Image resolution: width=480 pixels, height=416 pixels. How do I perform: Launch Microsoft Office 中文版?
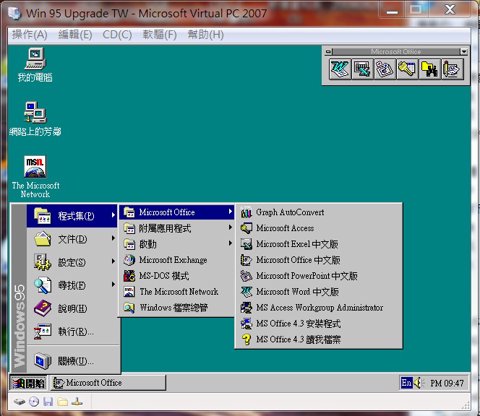318,260
